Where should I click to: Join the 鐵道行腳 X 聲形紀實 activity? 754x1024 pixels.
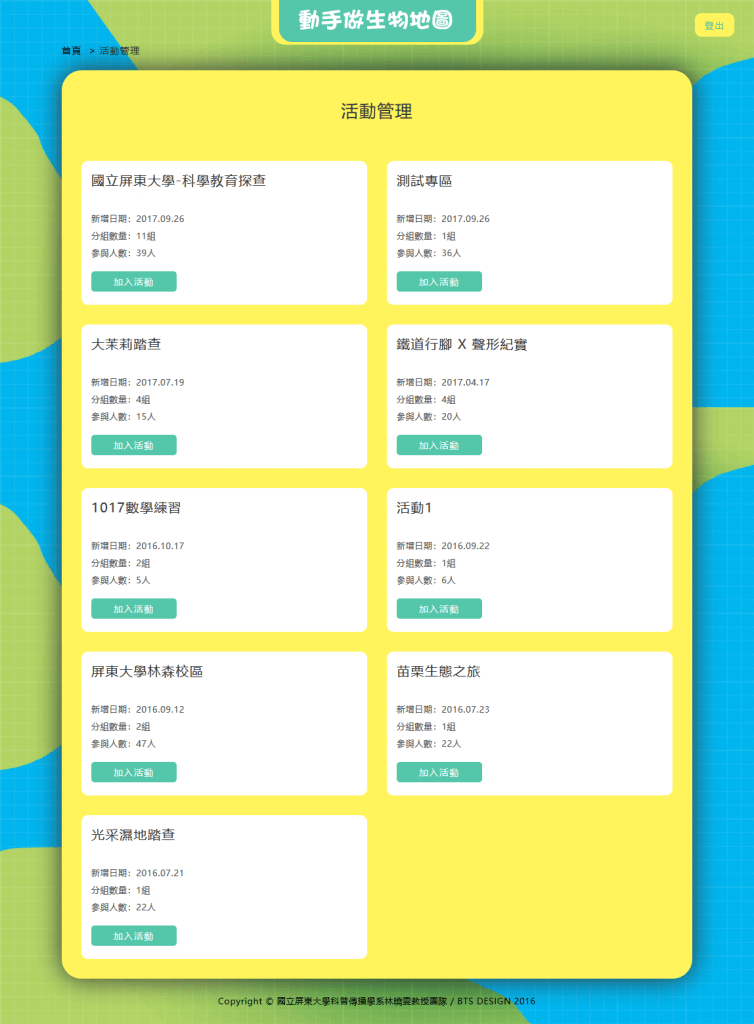pyautogui.click(x=439, y=445)
